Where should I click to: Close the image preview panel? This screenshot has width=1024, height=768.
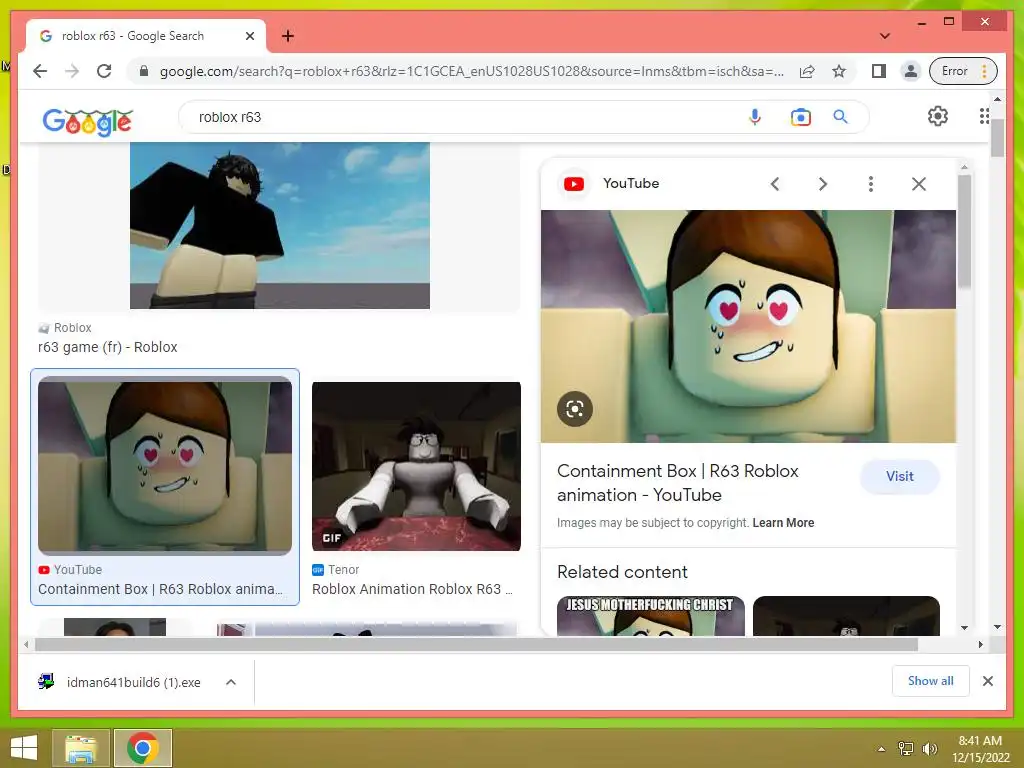[919, 184]
